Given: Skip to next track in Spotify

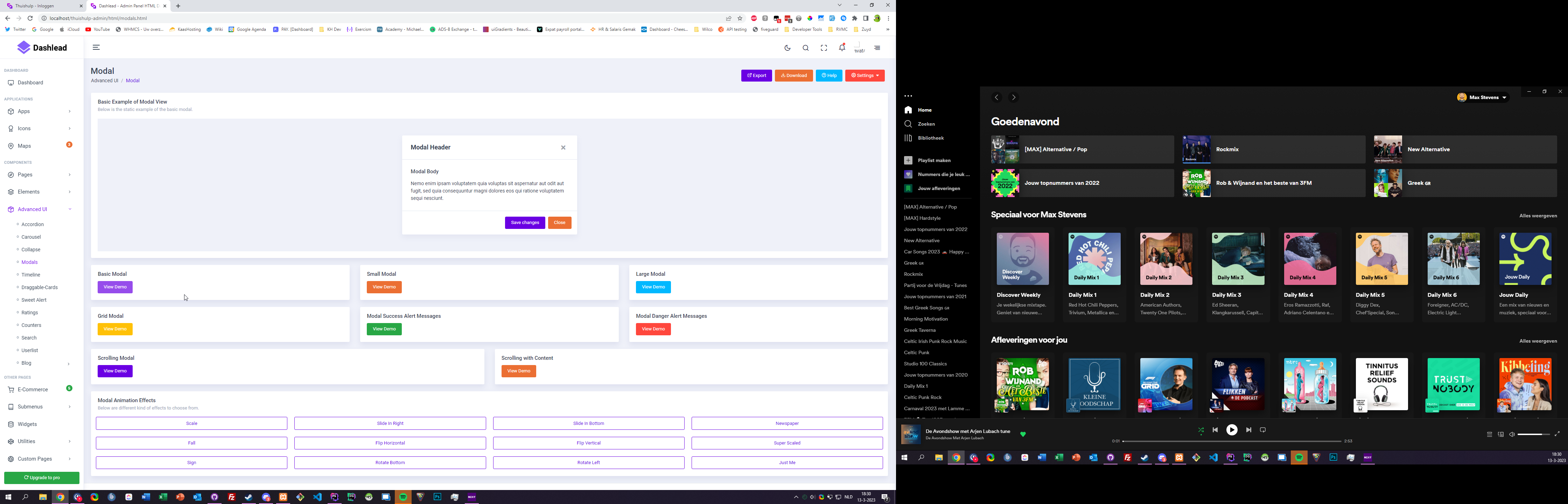Looking at the screenshot, I should [x=1248, y=430].
